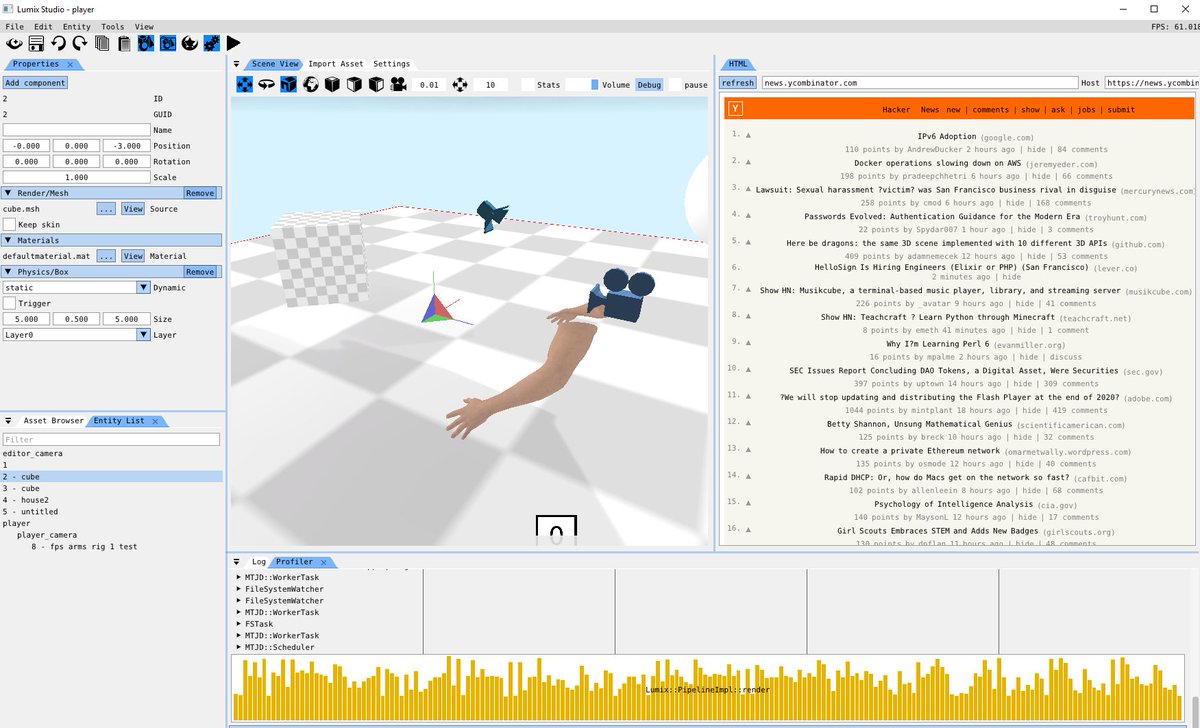Collapse the Physics/Box component section
Viewport: 1200px width, 728px height.
click(x=8, y=271)
